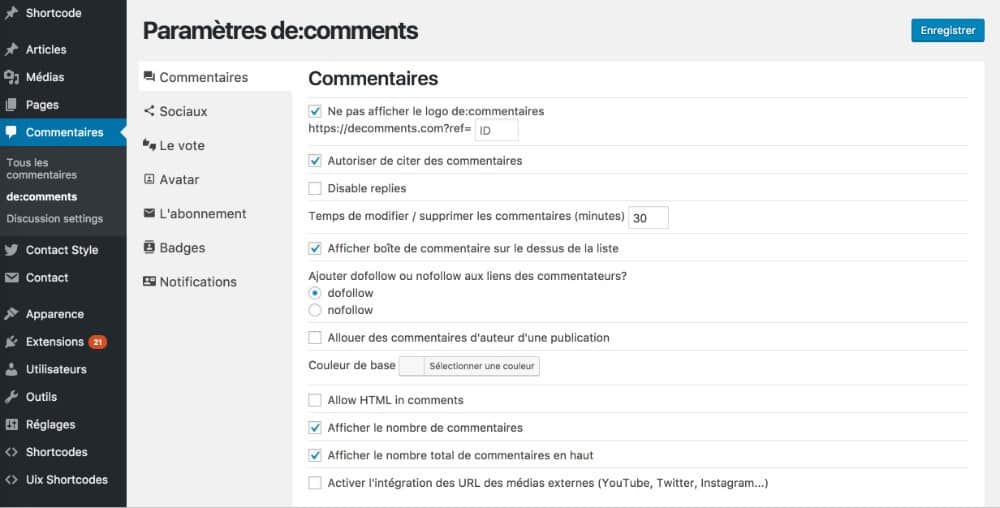Click the Uix Shortcodes brackets icon
The image size is (1000, 508).
(11, 479)
